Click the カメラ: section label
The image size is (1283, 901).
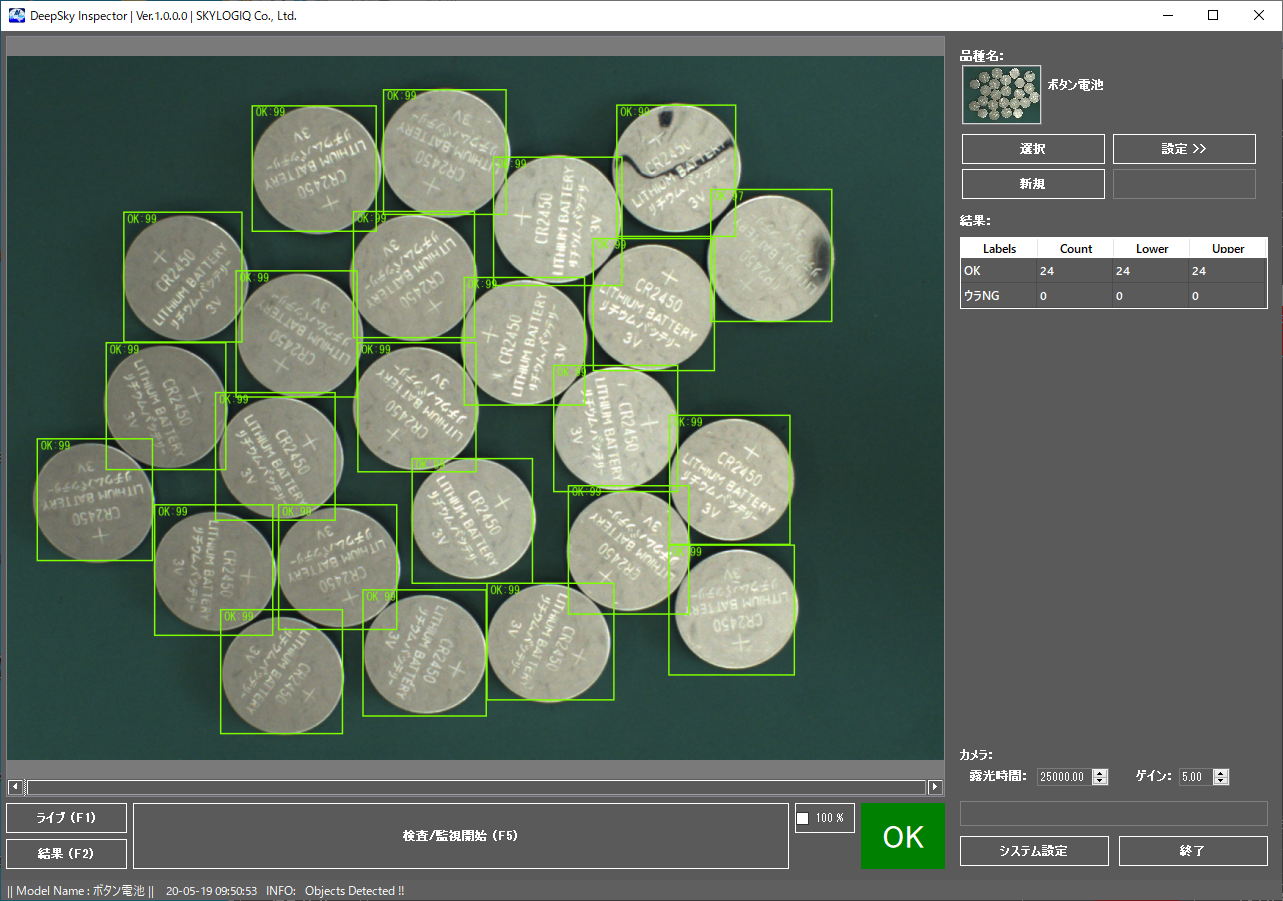[x=976, y=755]
